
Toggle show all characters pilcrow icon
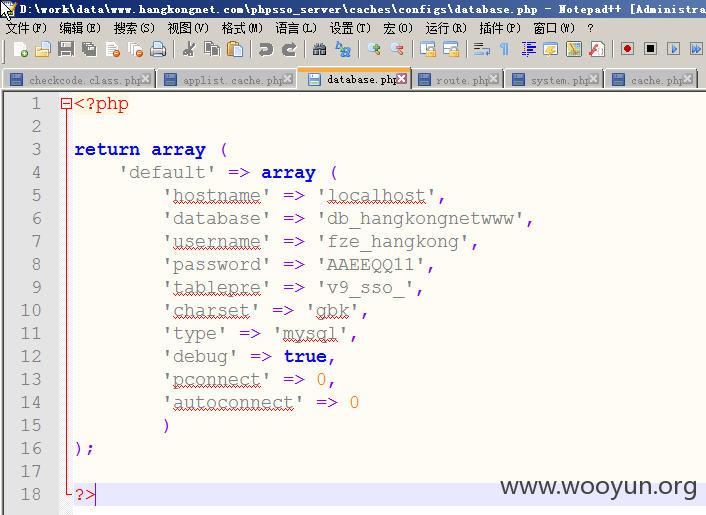tap(505, 49)
